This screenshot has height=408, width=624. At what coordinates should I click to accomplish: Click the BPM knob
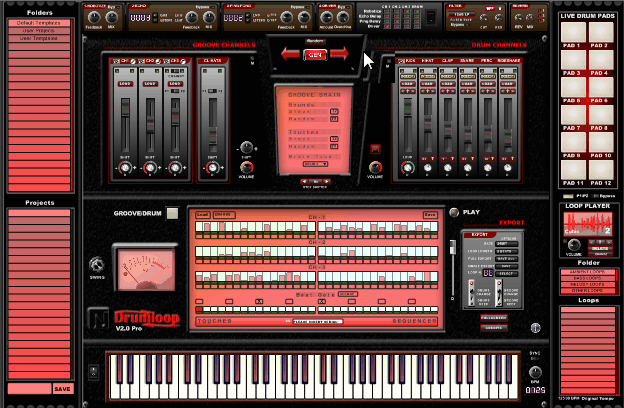point(535,372)
